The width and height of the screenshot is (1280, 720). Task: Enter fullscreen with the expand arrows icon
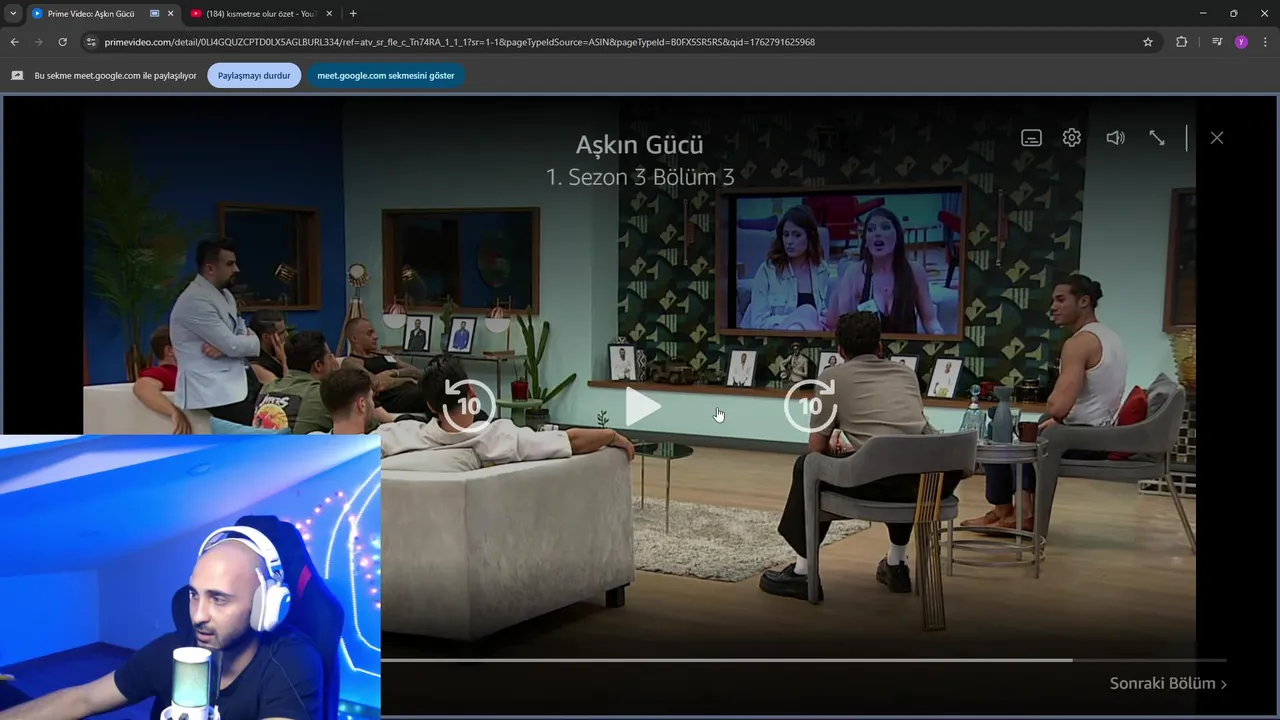pos(1157,138)
